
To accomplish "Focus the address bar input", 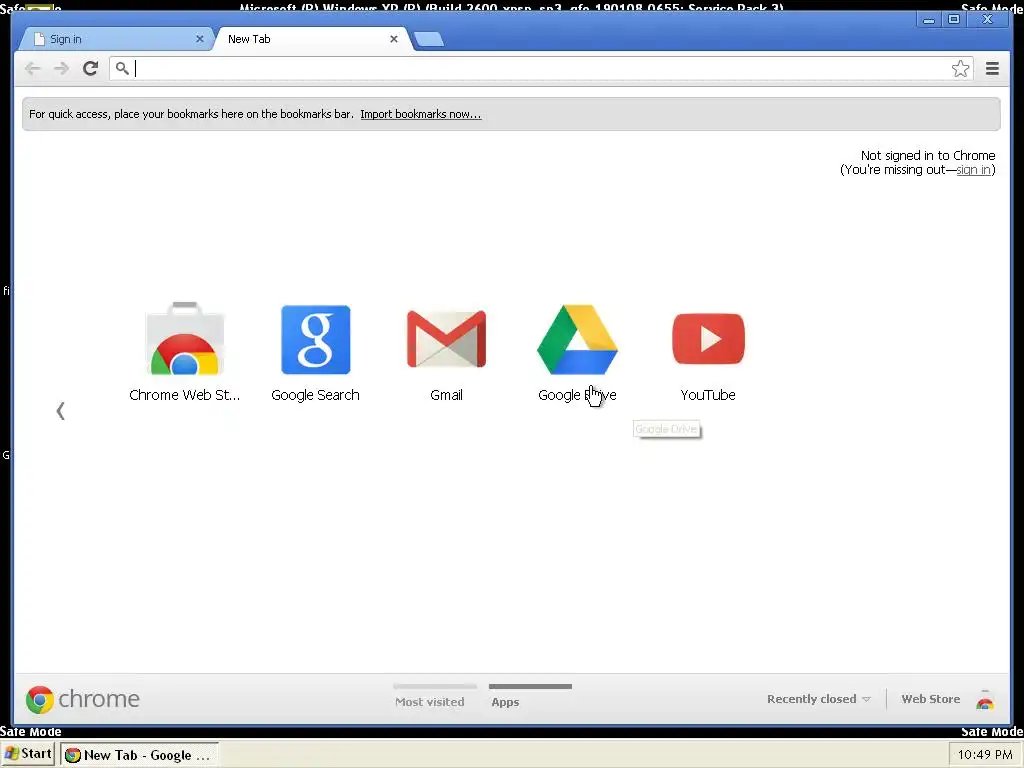I will (x=541, y=69).
